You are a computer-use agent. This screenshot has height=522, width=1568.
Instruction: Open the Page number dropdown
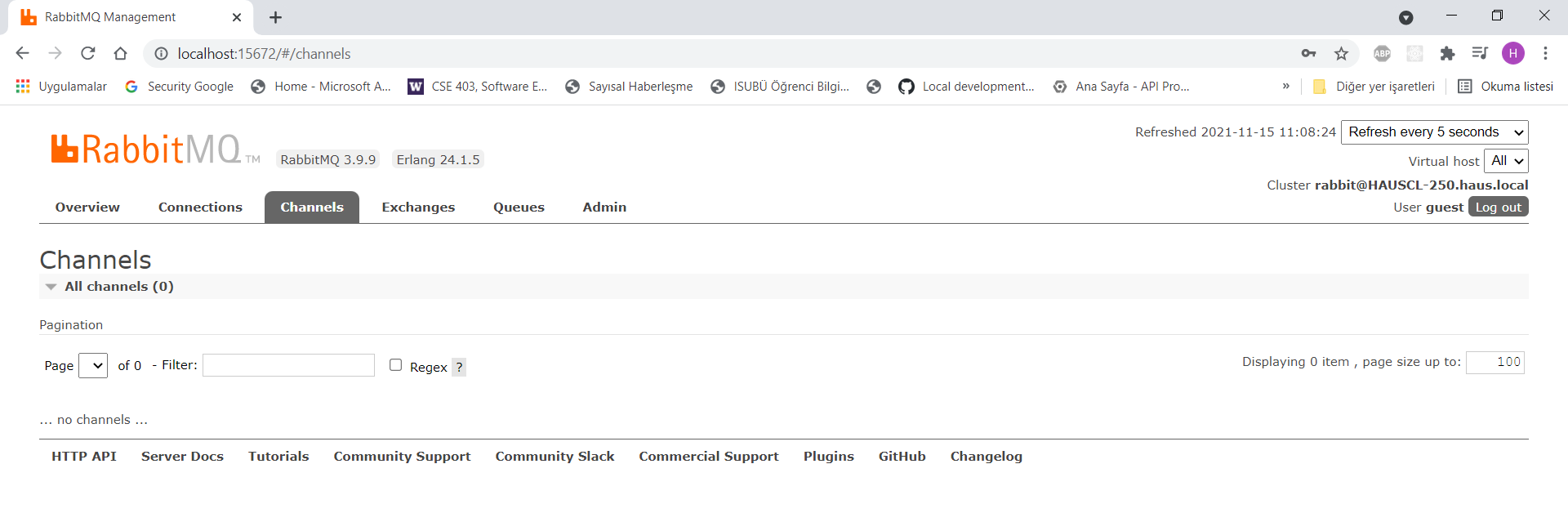93,366
